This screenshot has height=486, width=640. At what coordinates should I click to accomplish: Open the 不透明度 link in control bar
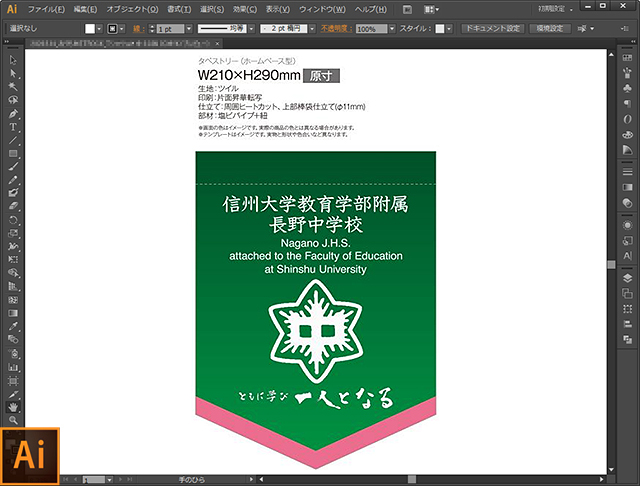[x=336, y=29]
